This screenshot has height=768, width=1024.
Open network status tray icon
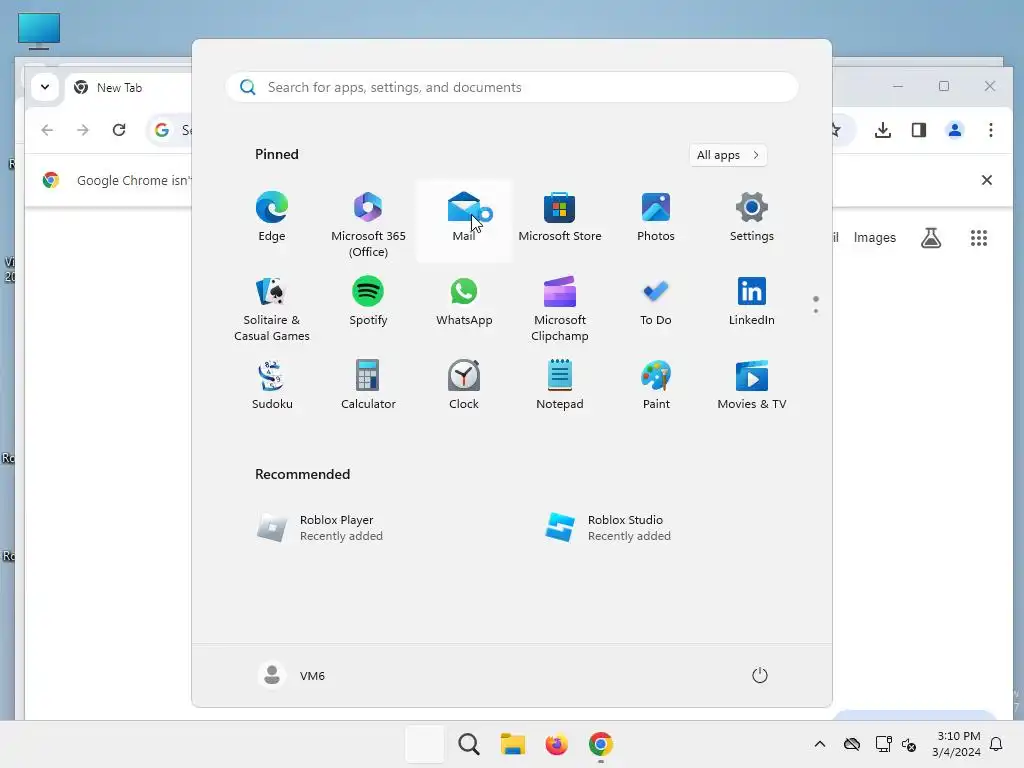click(884, 744)
